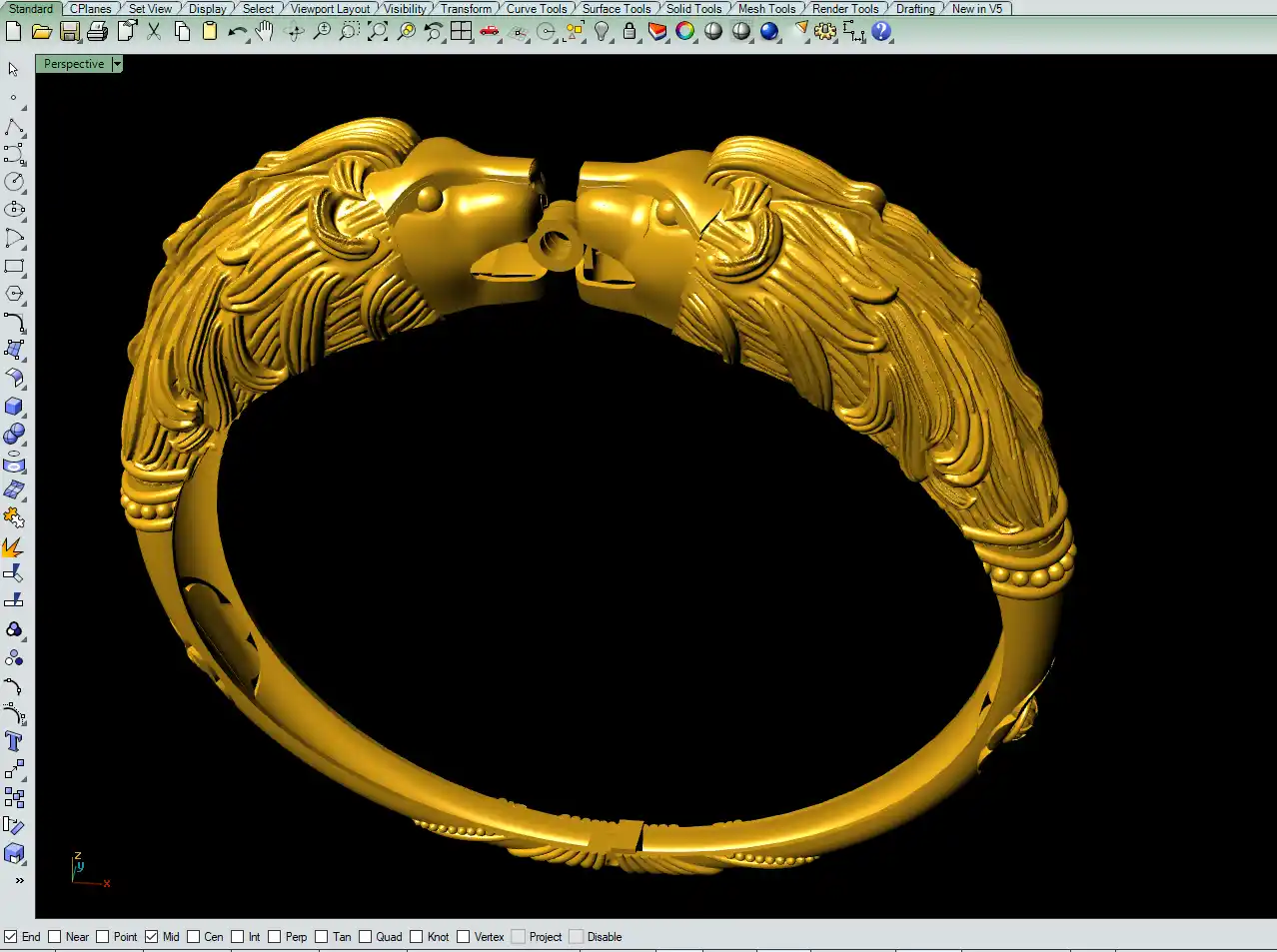The image size is (1277, 952).
Task: Open the Surface Tools tab
Action: [617, 8]
